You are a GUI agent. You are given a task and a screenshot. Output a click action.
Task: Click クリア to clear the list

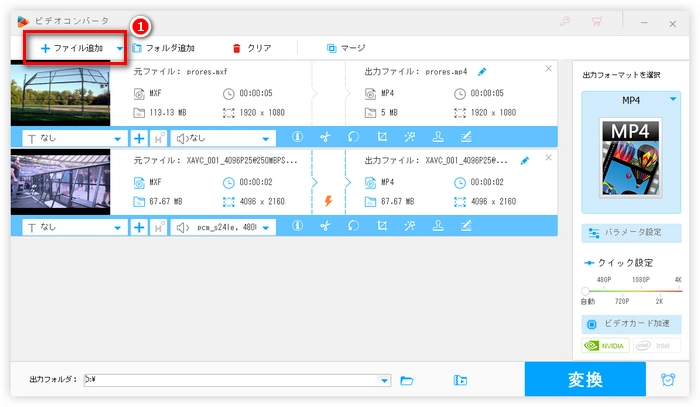click(251, 48)
